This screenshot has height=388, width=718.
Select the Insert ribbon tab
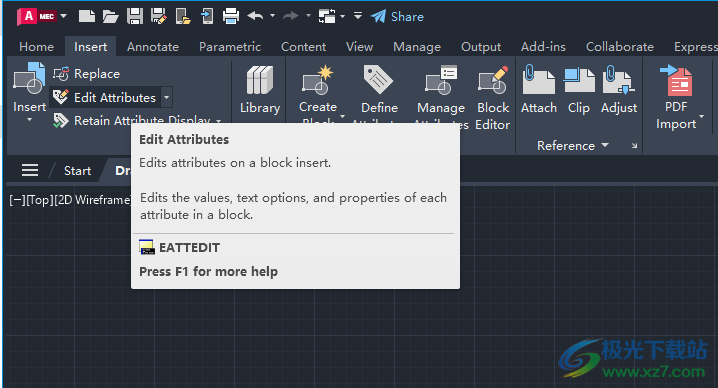[x=91, y=47]
